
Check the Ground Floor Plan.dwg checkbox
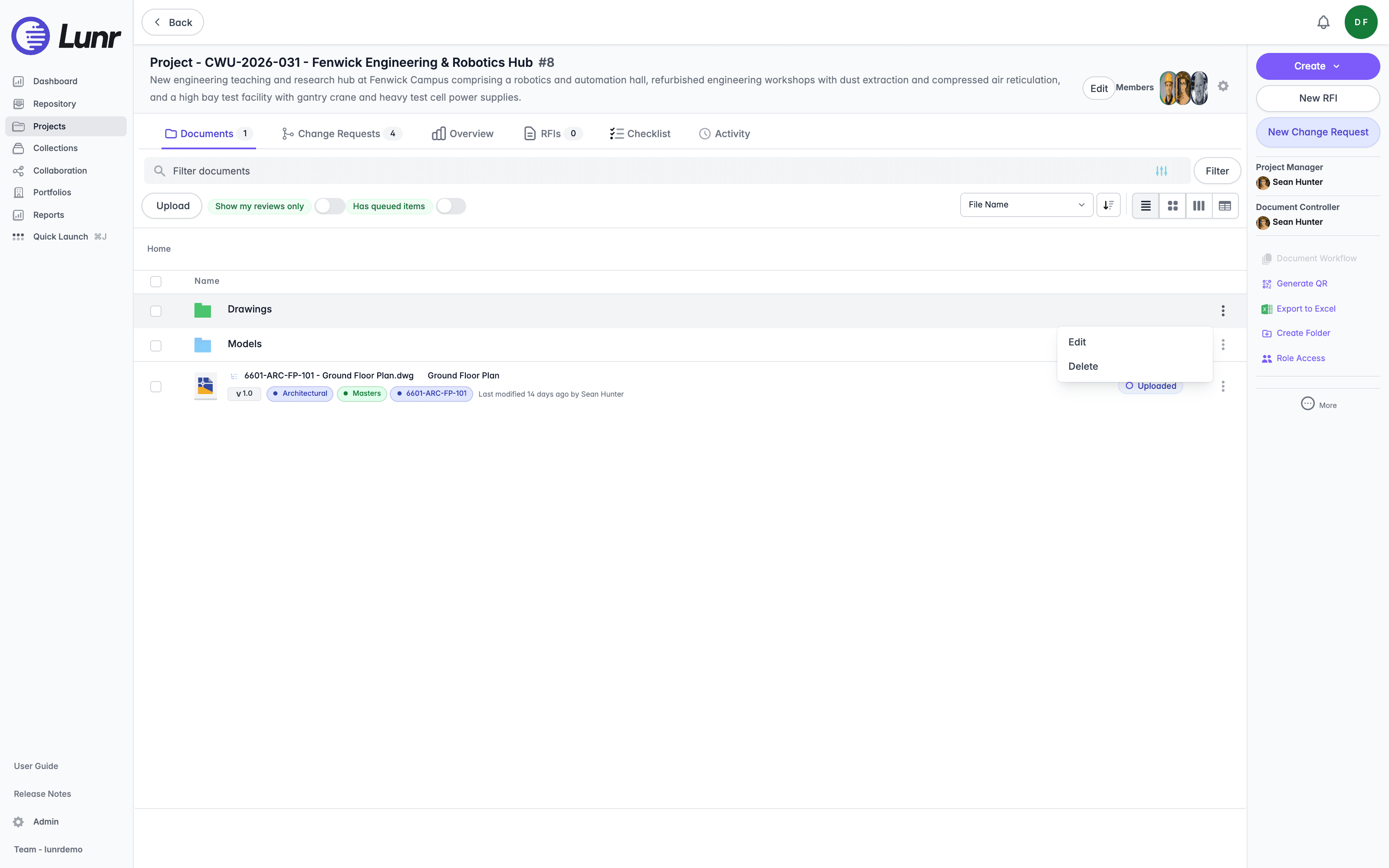pos(155,386)
